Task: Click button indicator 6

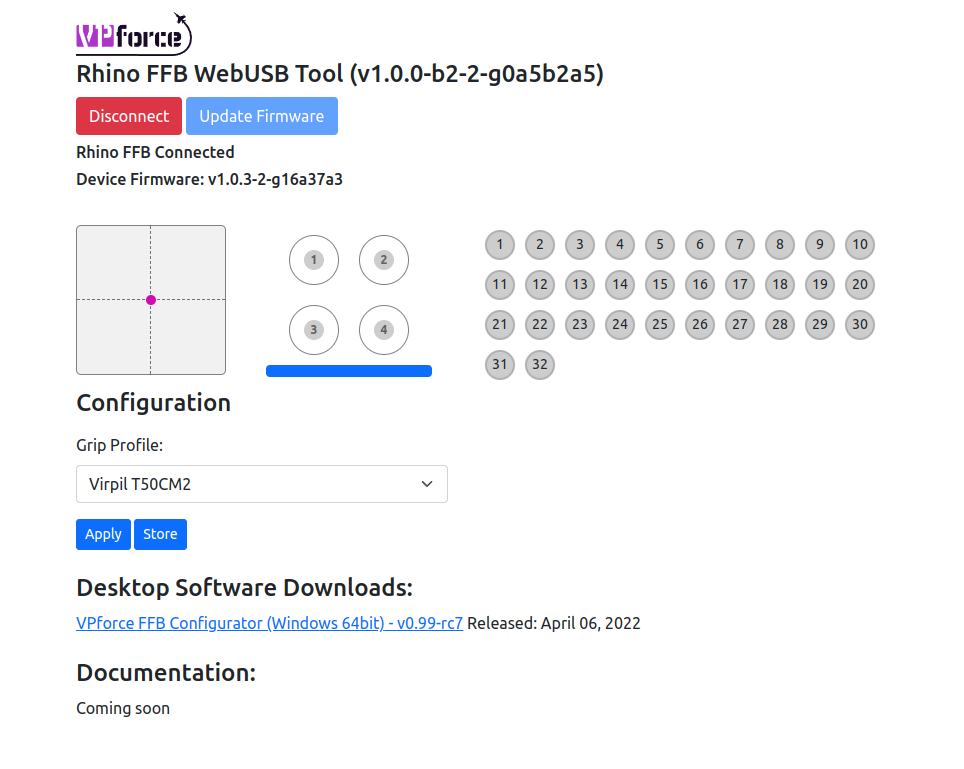Action: coord(700,245)
